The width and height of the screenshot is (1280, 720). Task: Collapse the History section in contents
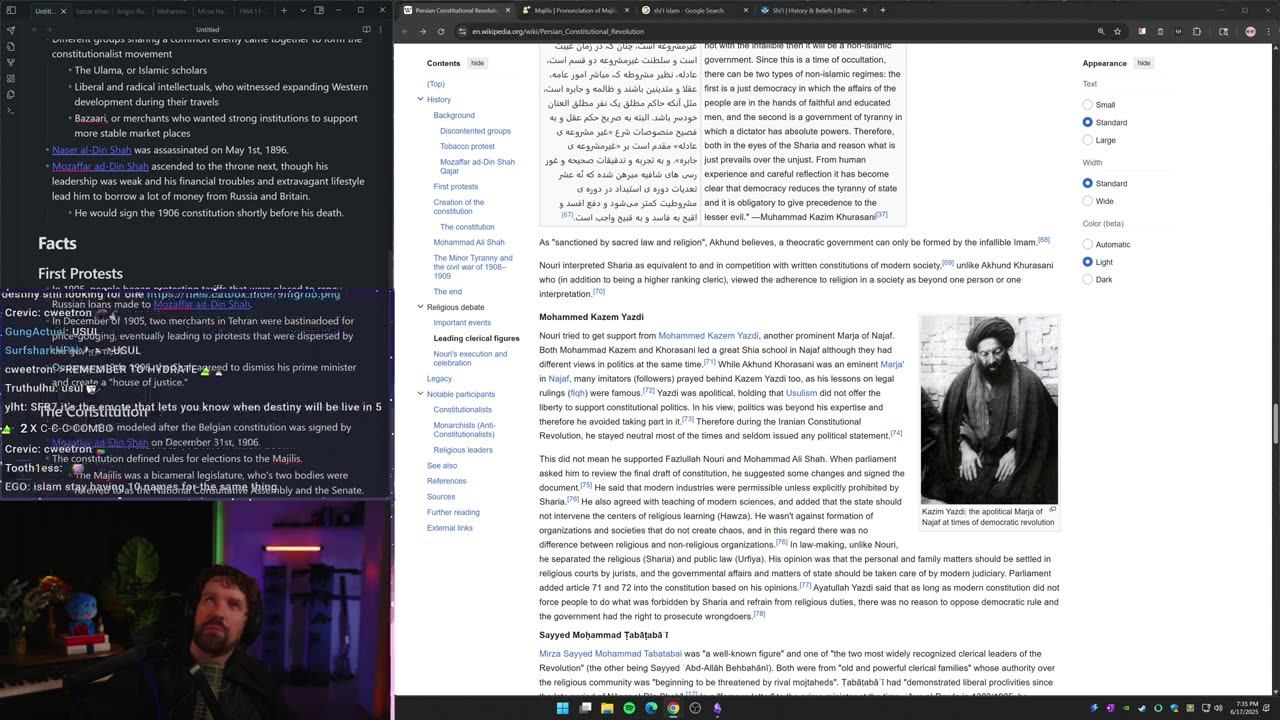pyautogui.click(x=420, y=99)
